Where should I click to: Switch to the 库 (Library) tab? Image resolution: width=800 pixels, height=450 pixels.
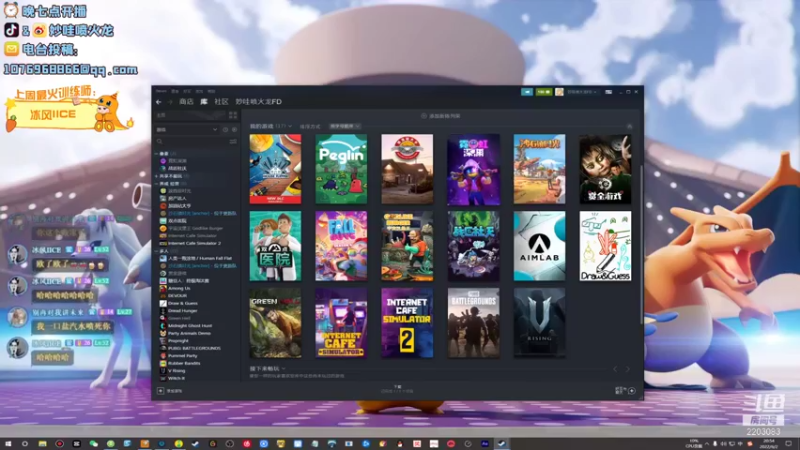pyautogui.click(x=204, y=102)
